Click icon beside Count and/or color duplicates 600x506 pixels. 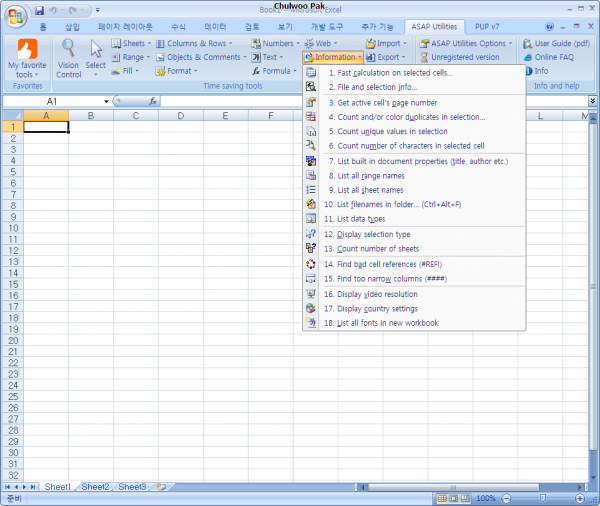[311, 117]
